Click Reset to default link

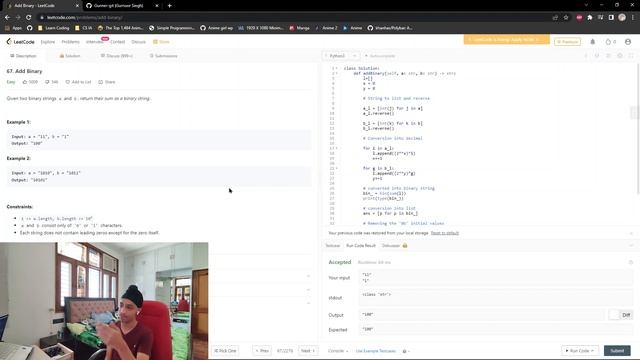pyautogui.click(x=444, y=233)
